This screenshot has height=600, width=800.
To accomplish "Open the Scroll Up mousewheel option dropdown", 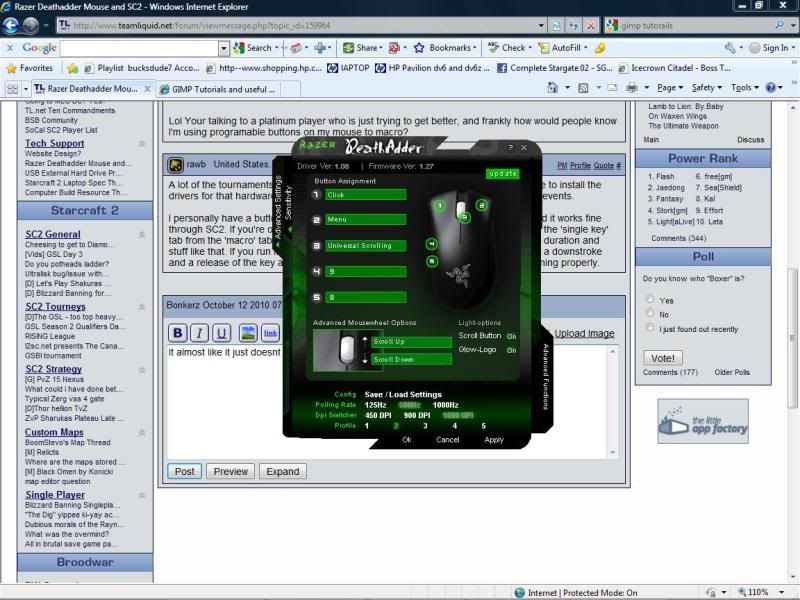I will (x=411, y=341).
